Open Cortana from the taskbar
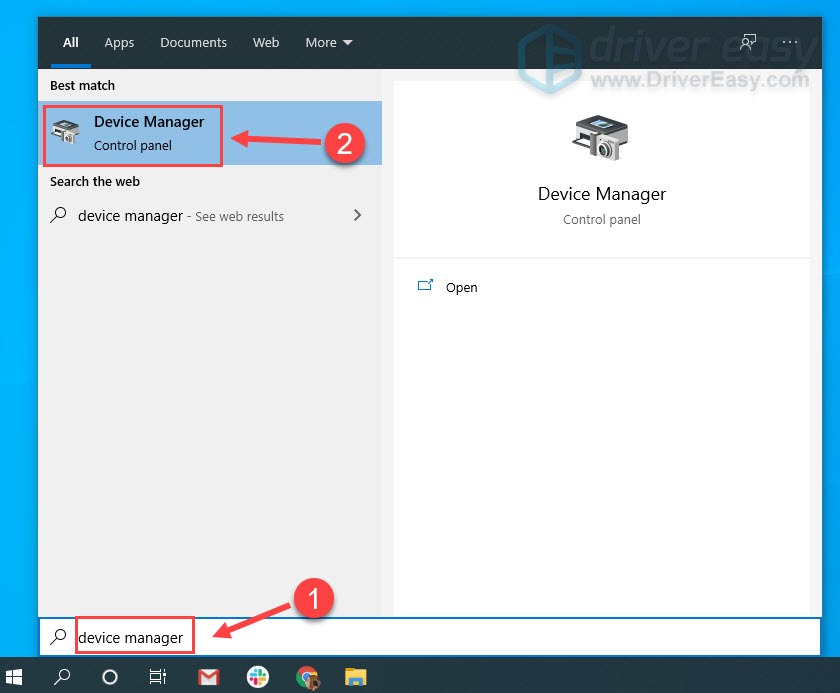Screen dimensions: 840x693 pyautogui.click(x=110, y=677)
